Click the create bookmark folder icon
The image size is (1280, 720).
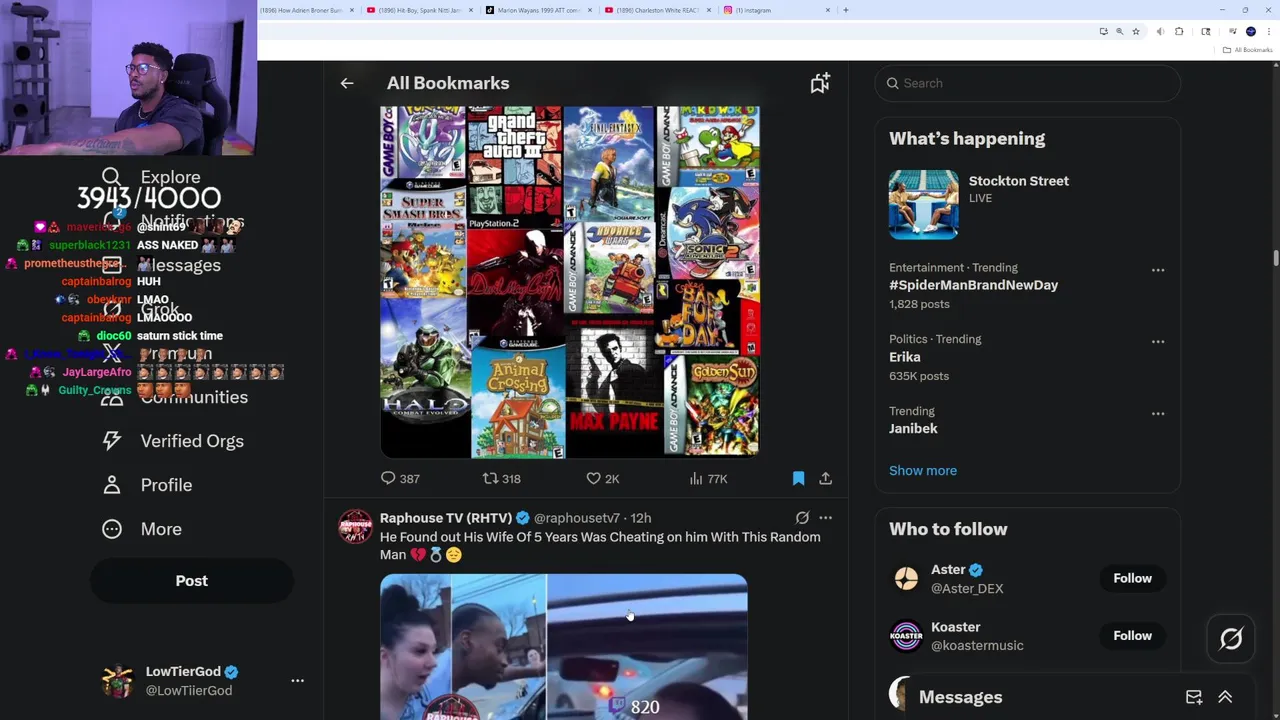820,83
